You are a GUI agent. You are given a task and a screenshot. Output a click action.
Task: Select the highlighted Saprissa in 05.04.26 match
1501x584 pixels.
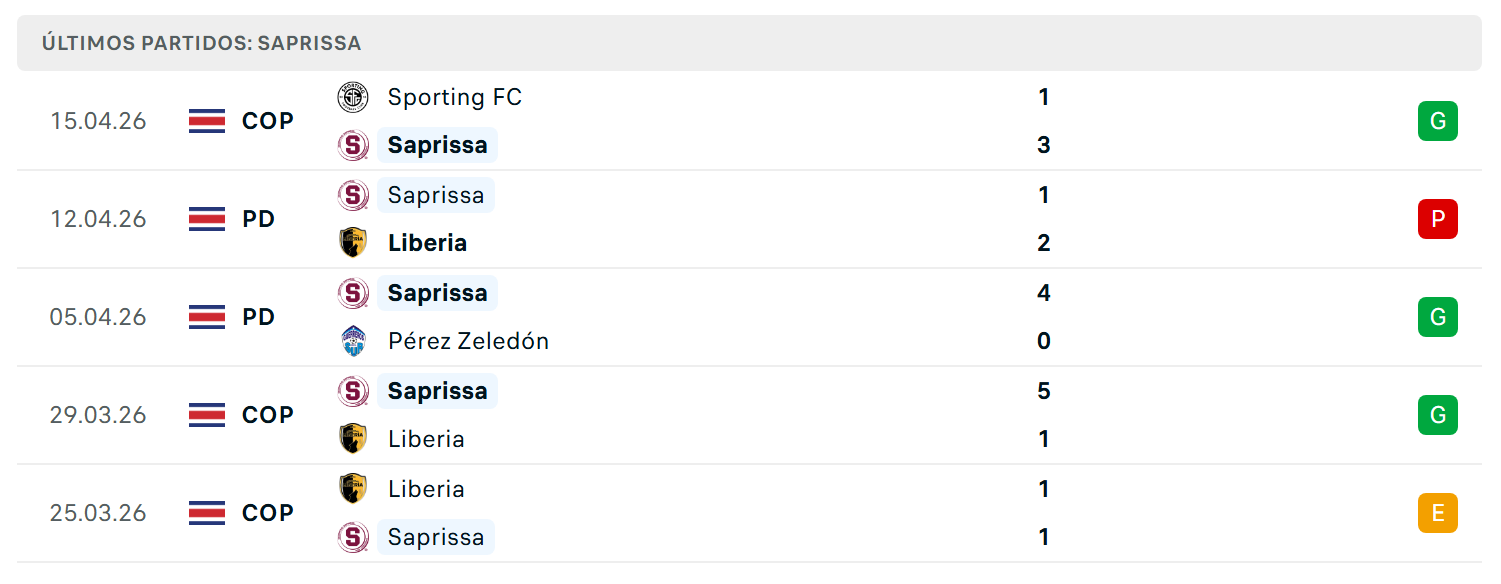pyautogui.click(x=437, y=293)
